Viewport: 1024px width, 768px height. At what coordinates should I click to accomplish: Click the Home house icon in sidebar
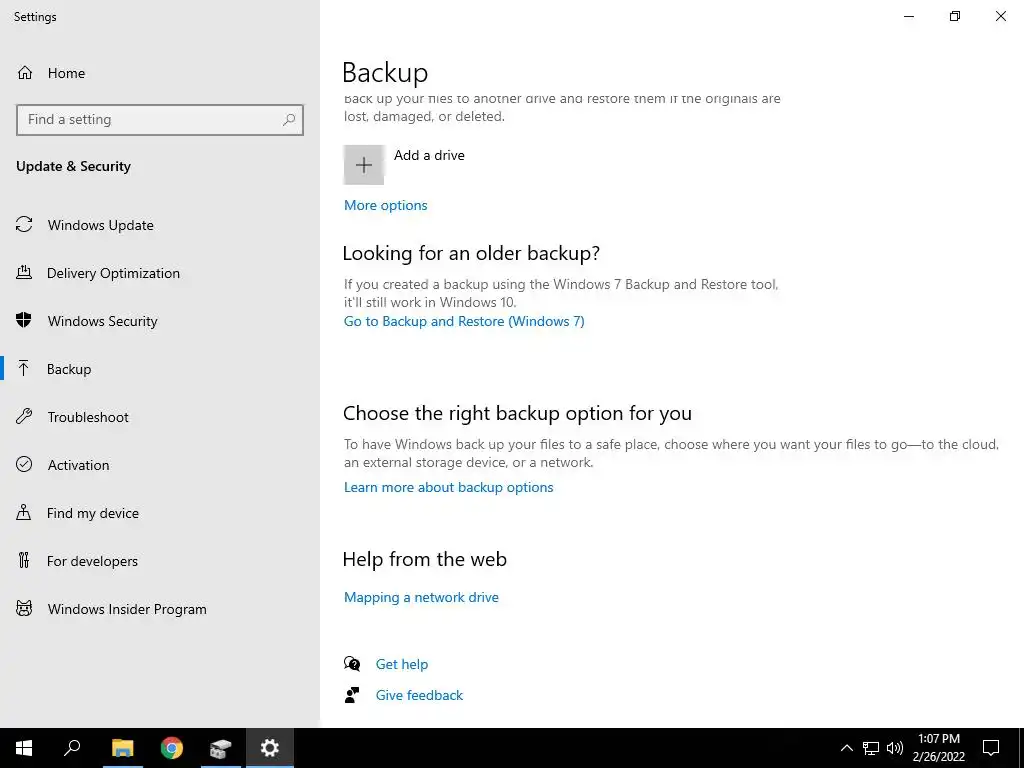(x=25, y=72)
